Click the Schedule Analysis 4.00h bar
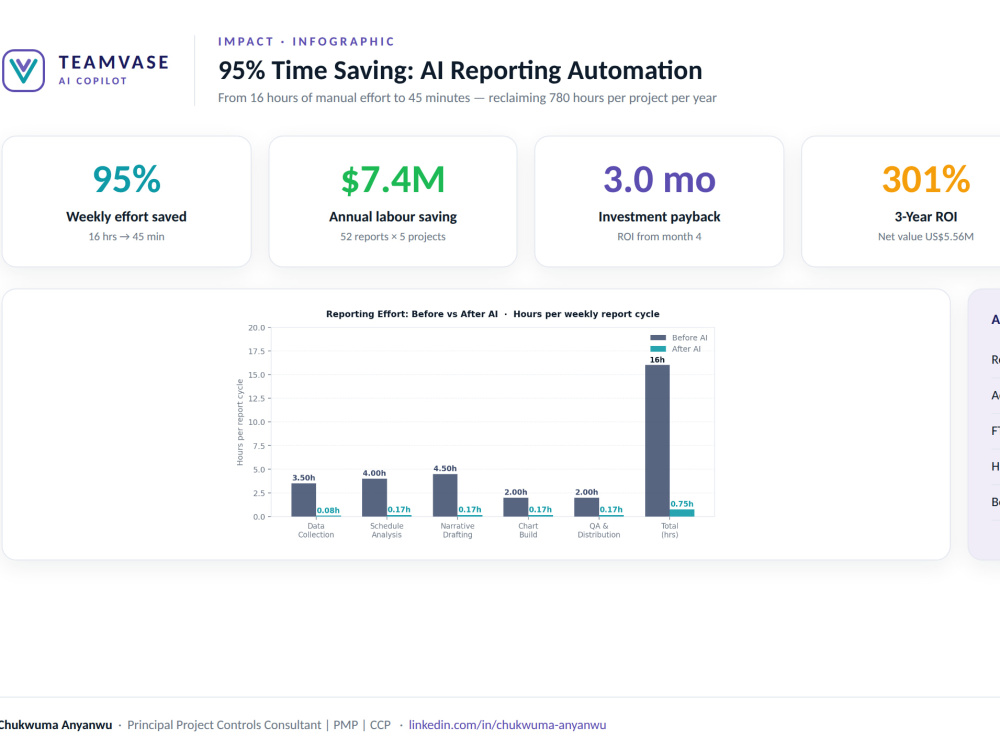The height and width of the screenshot is (750, 1000). [374, 497]
